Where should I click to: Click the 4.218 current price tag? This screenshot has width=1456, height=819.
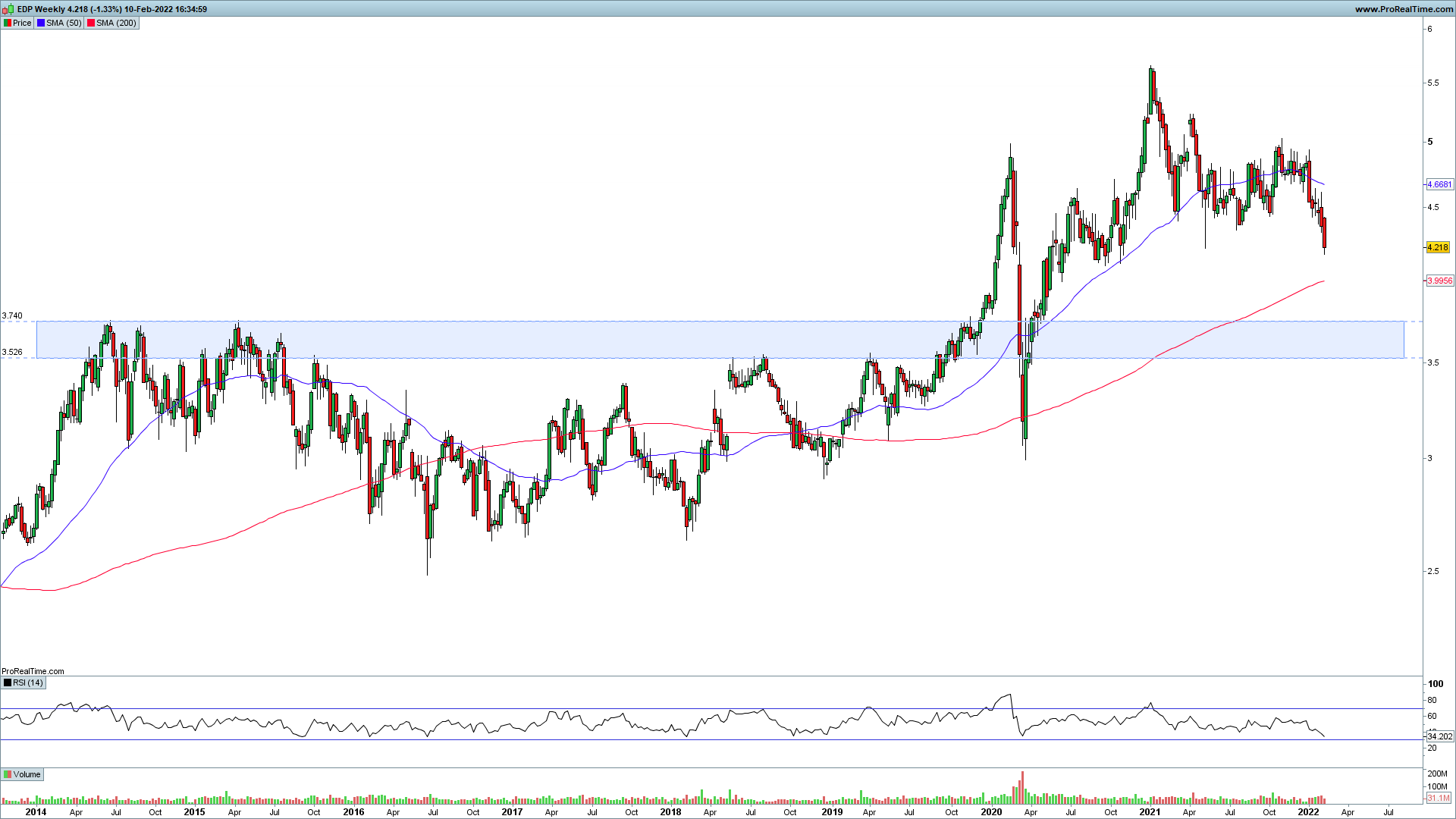click(x=1437, y=247)
